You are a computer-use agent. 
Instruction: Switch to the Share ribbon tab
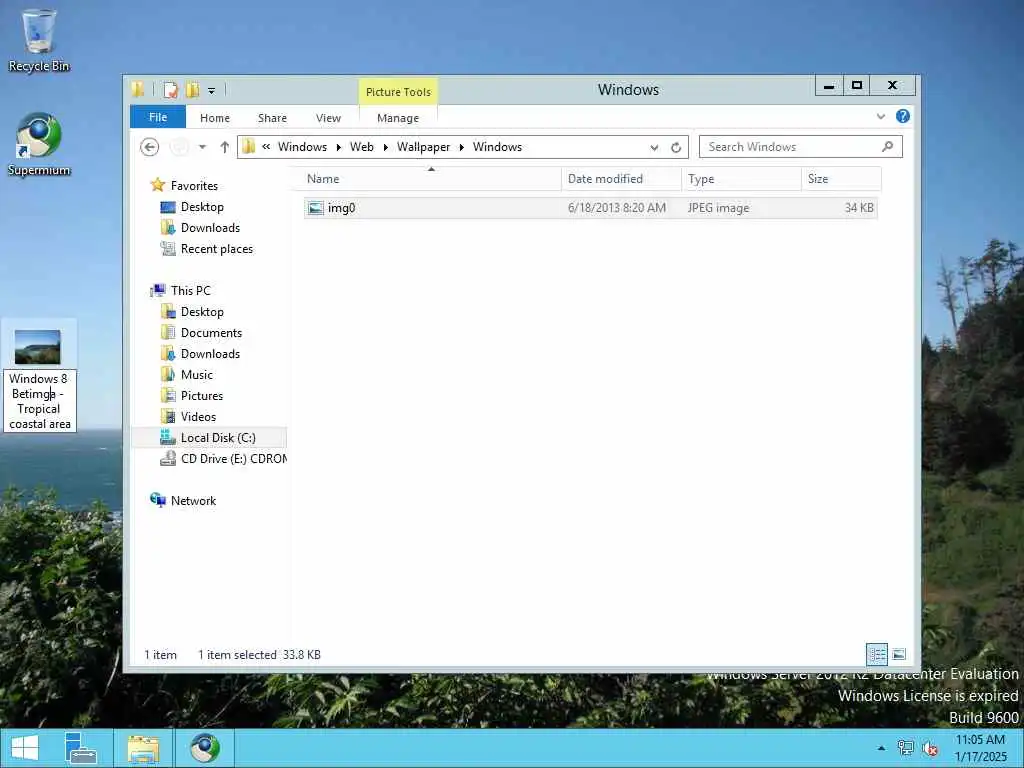pyautogui.click(x=272, y=118)
